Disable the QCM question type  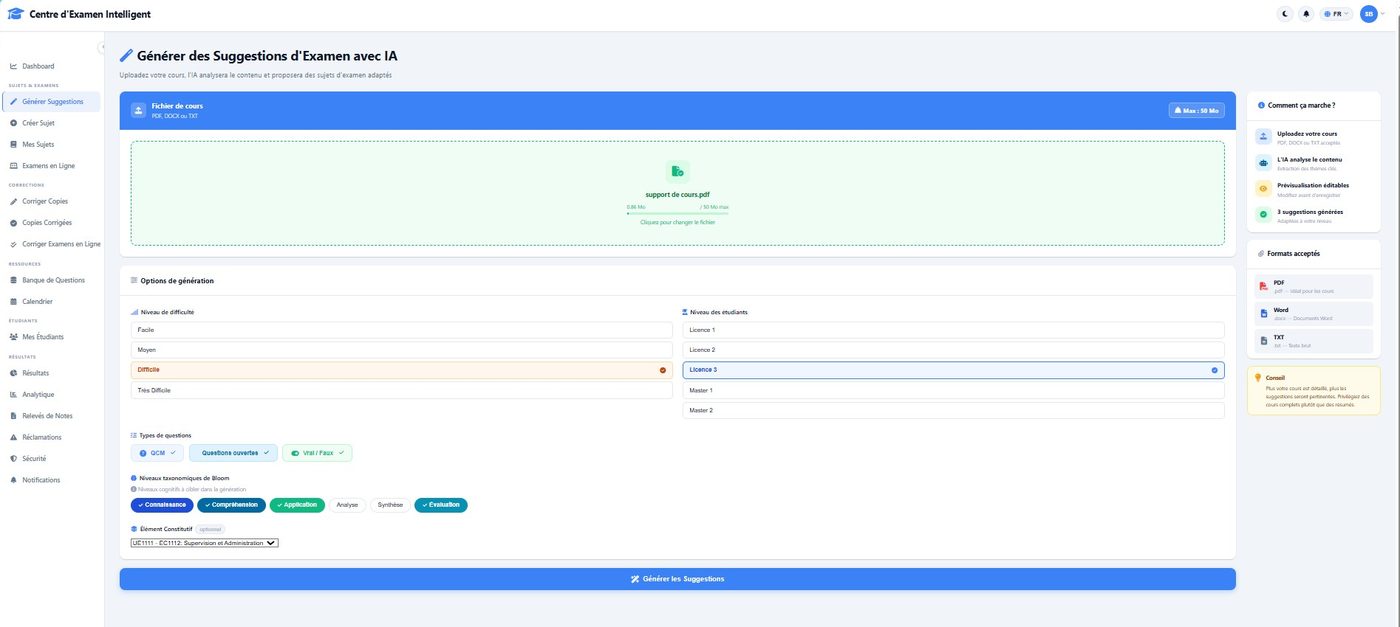[157, 453]
